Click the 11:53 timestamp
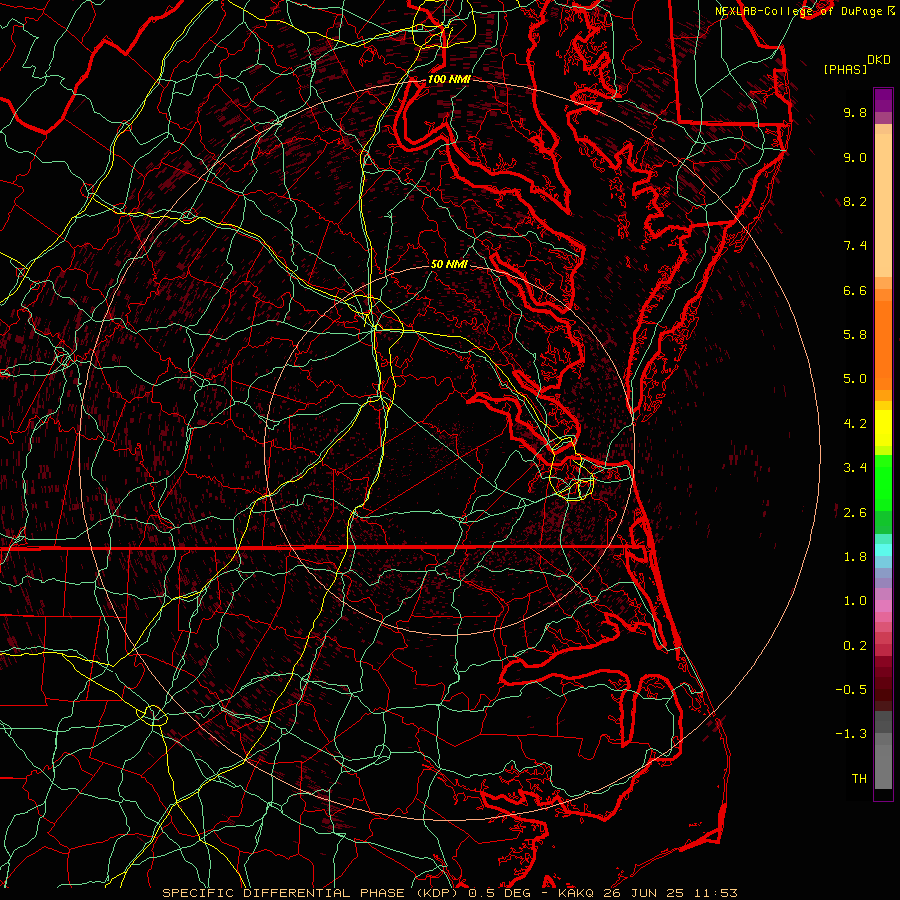This screenshot has width=900, height=900. 714,893
